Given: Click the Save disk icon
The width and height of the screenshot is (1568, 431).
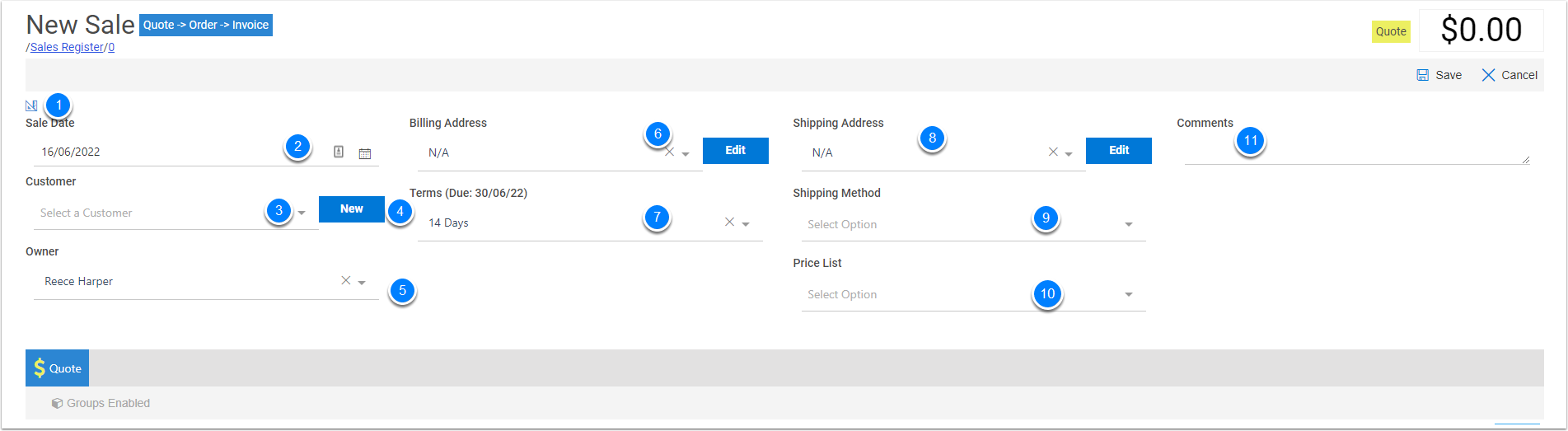Looking at the screenshot, I should pos(1422,75).
